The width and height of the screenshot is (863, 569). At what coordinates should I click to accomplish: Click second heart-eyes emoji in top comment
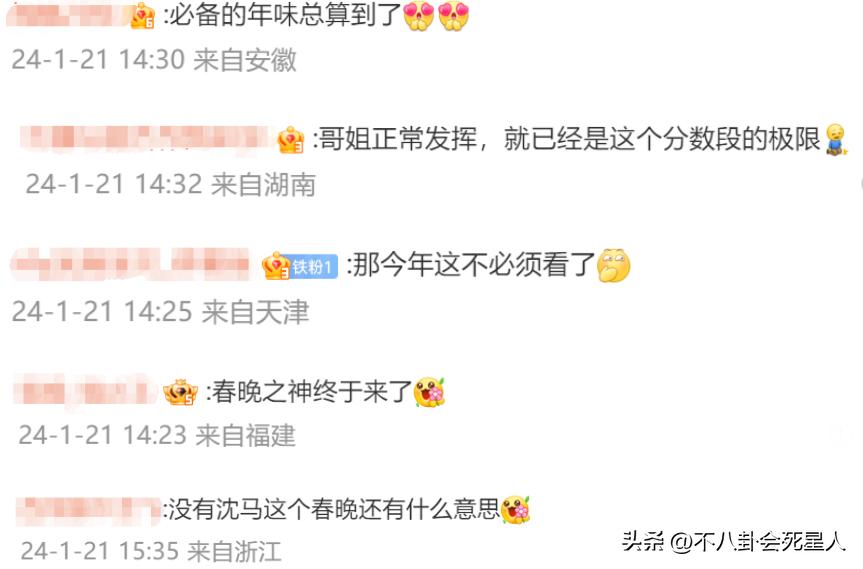(453, 15)
